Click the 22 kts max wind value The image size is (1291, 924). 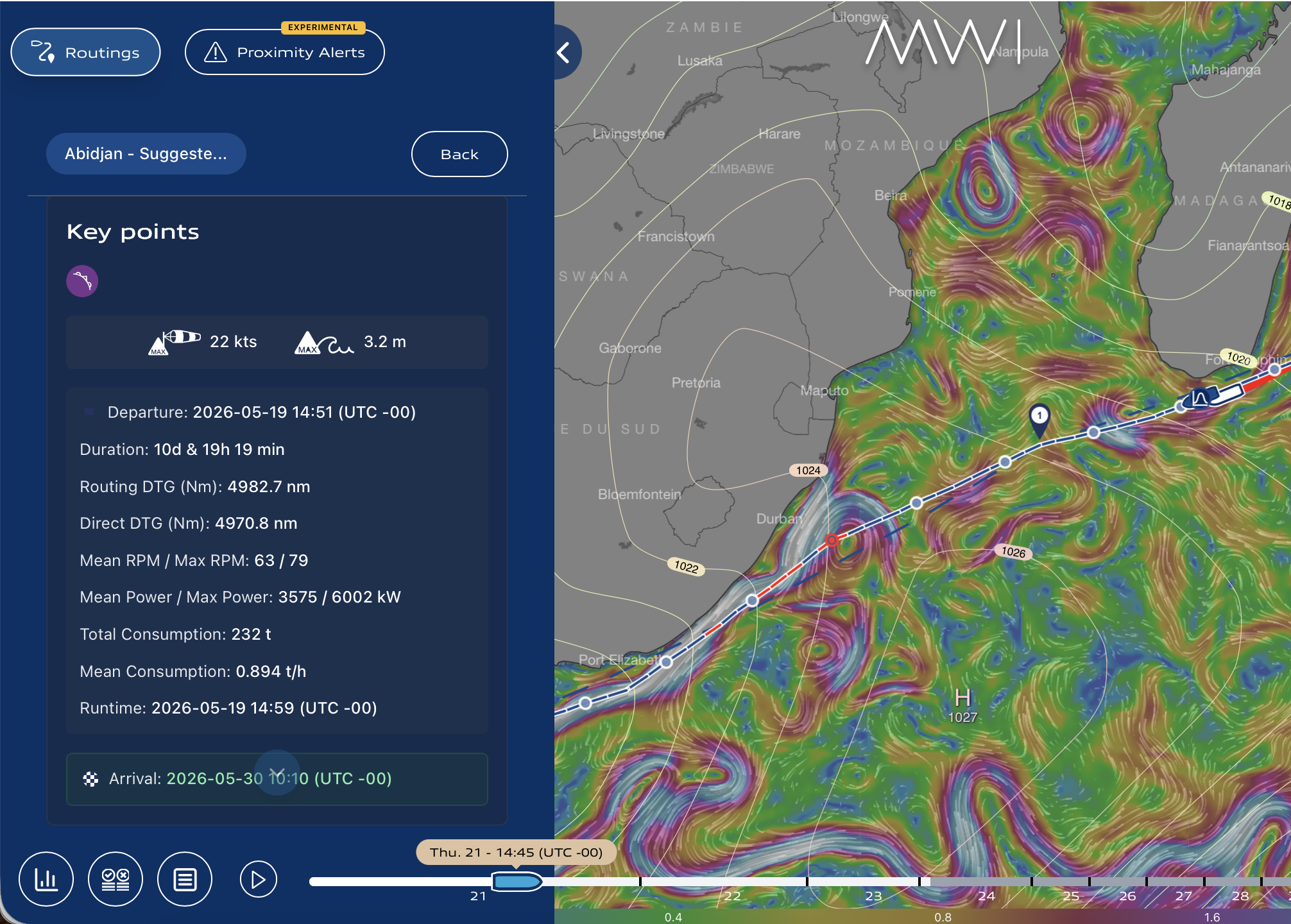click(x=233, y=342)
